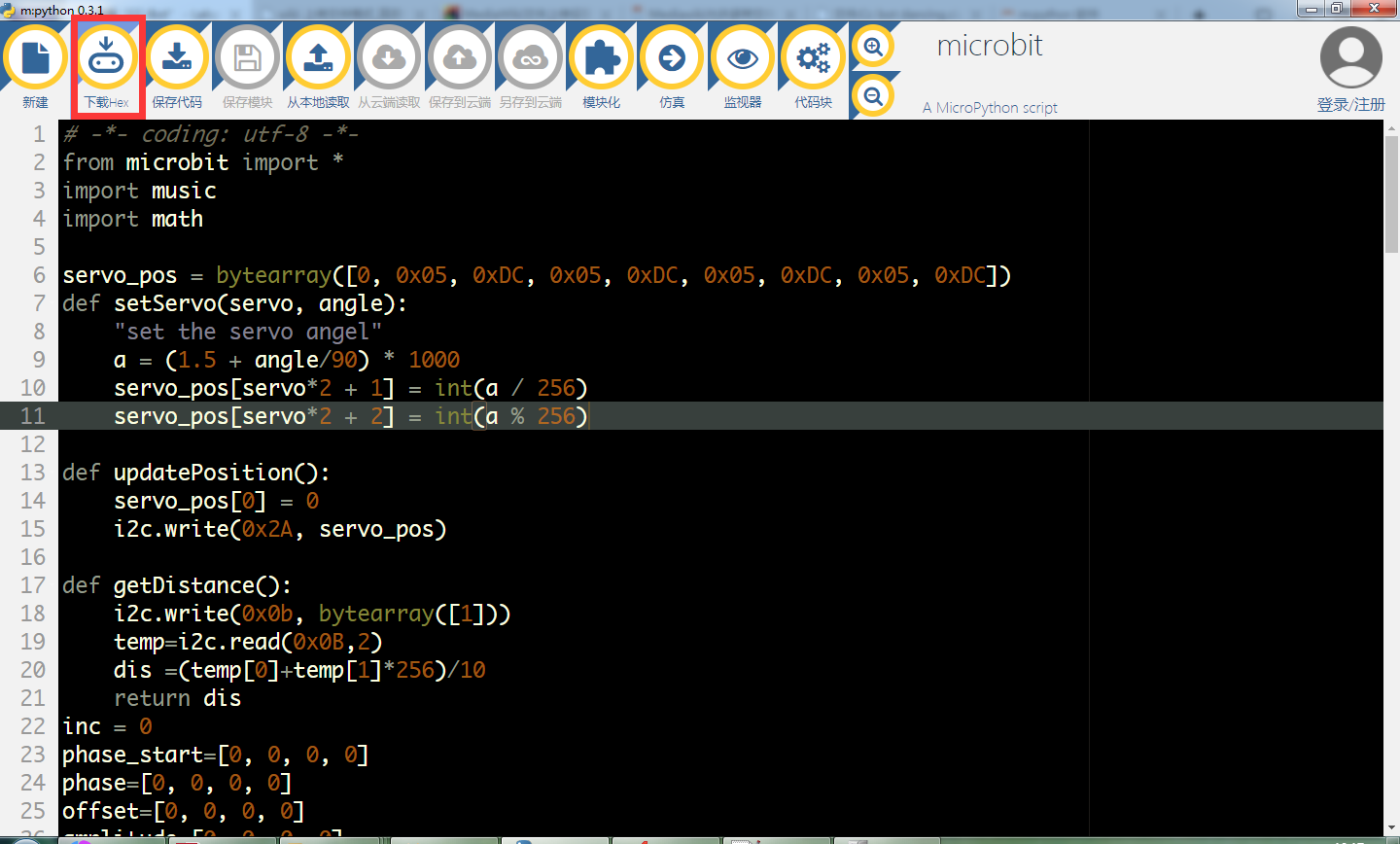The image size is (1400, 844).
Task: Open the 监视器 monitor eye icon
Action: 743,58
